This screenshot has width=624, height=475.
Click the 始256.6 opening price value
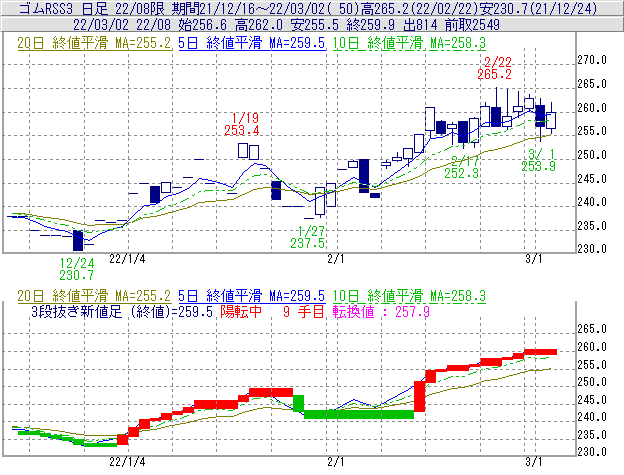[202, 25]
